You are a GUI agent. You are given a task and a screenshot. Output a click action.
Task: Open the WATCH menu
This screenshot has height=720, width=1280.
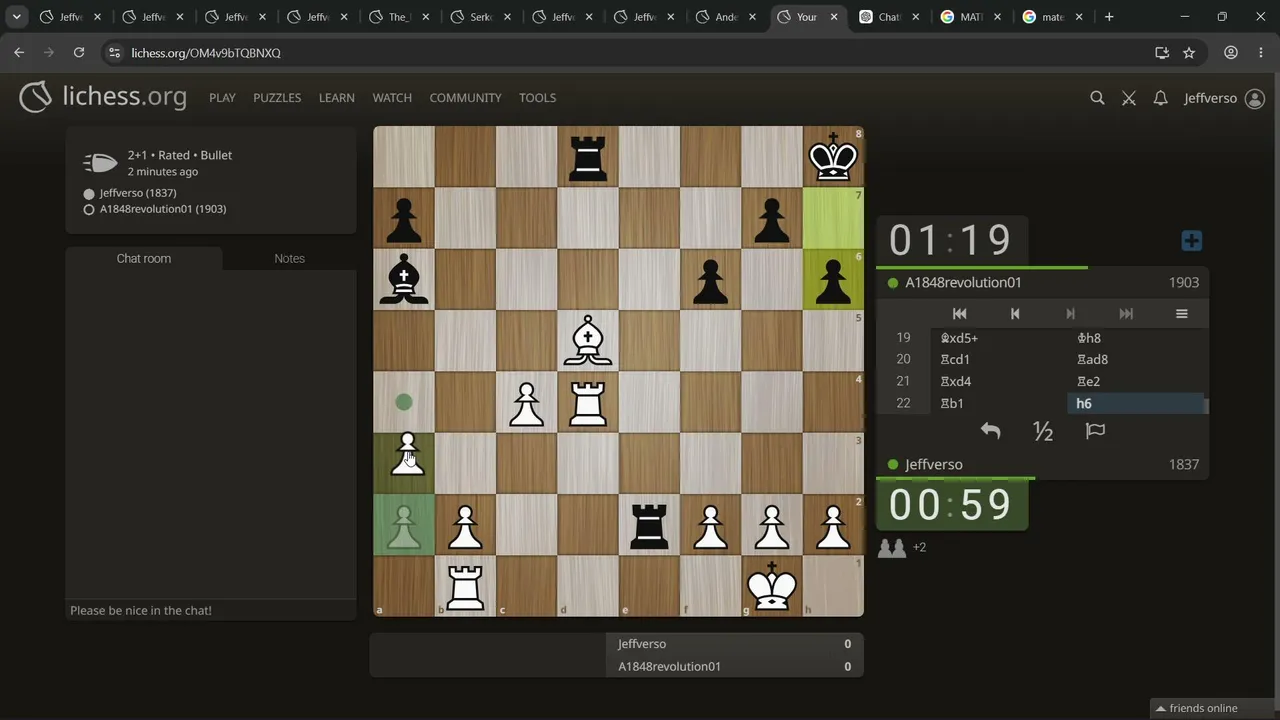[392, 98]
